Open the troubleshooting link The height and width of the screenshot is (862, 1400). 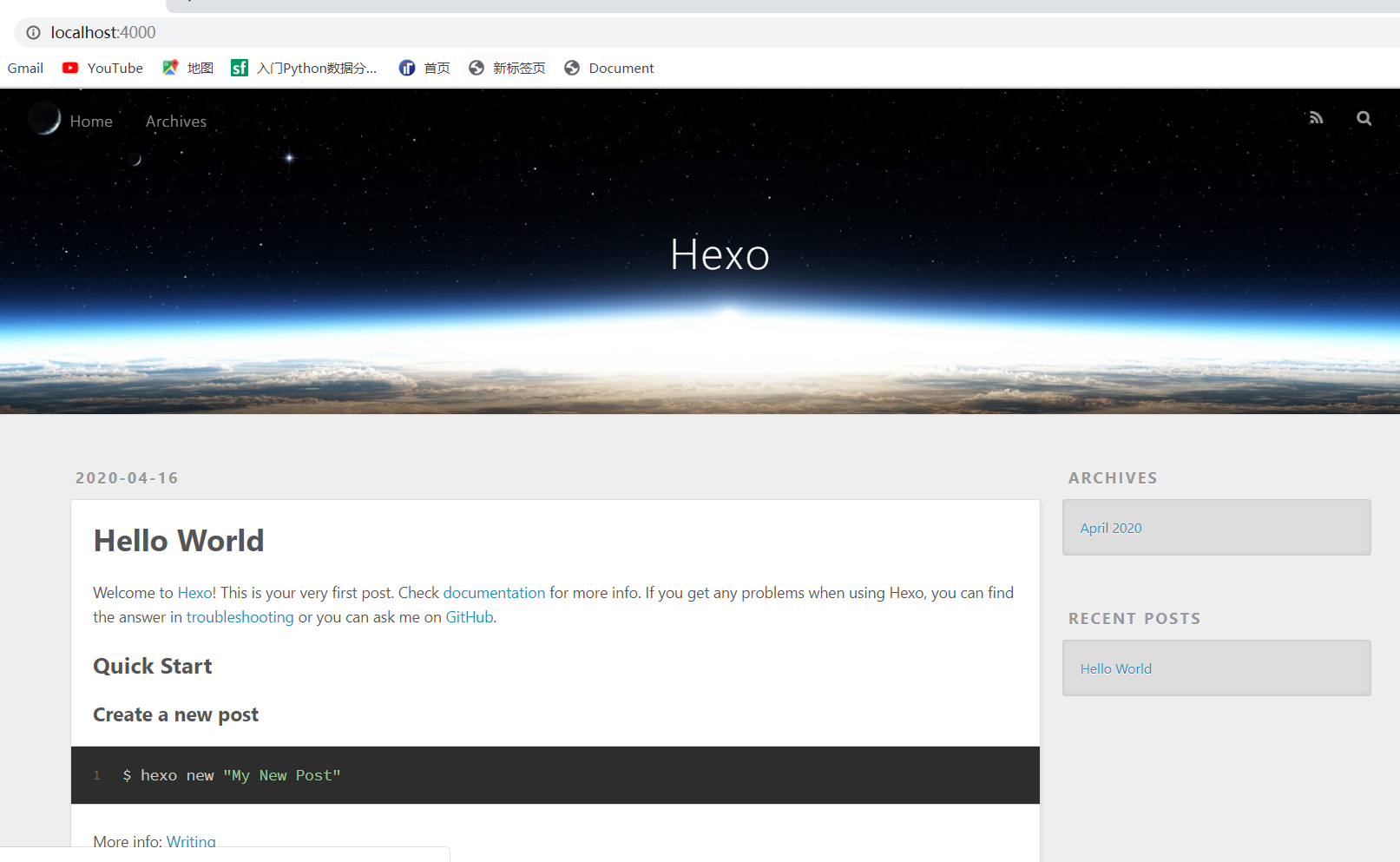pos(240,617)
